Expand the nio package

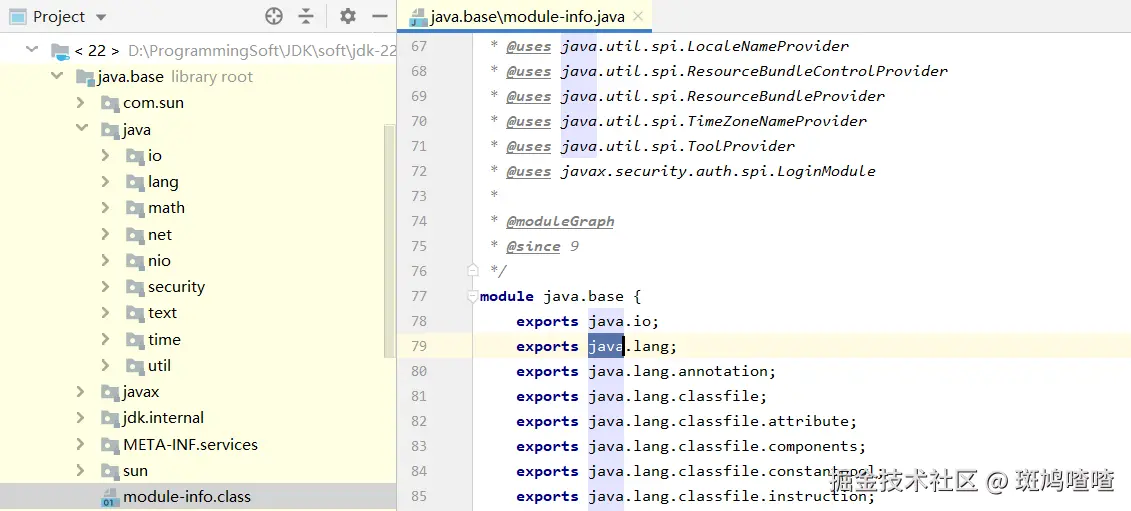tap(105, 261)
